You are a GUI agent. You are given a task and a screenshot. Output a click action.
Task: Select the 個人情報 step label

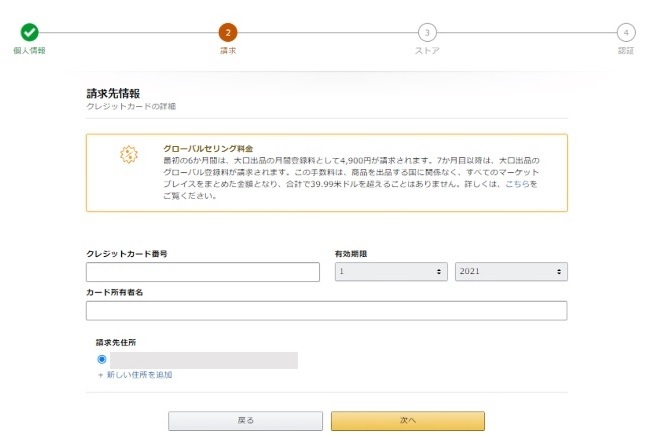tap(29, 50)
